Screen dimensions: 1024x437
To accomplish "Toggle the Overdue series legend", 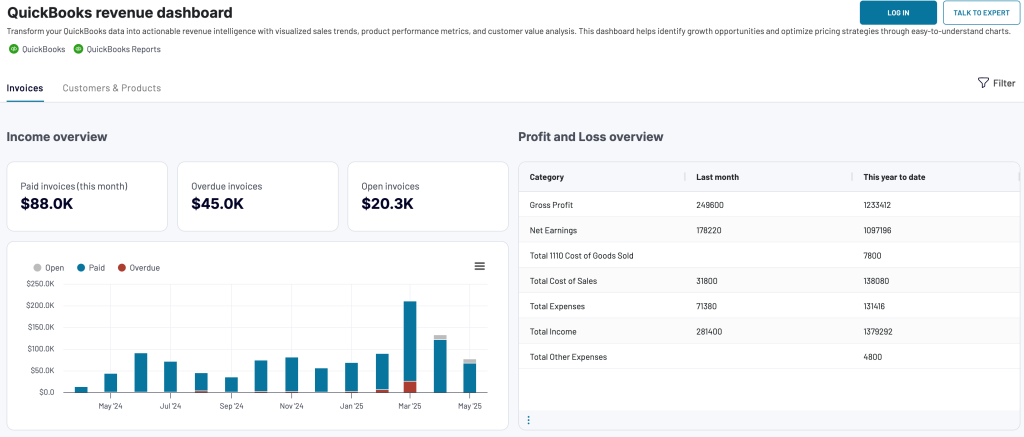I will [x=138, y=268].
